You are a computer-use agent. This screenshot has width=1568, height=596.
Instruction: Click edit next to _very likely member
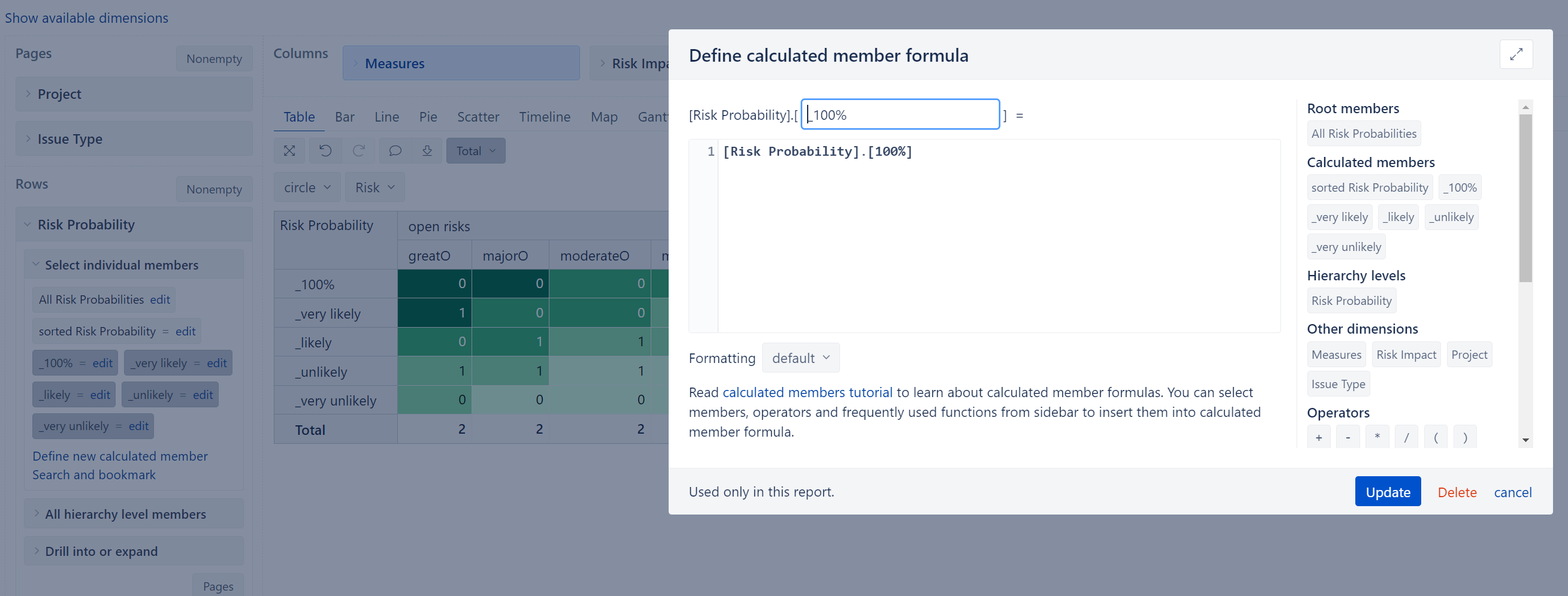click(x=217, y=363)
